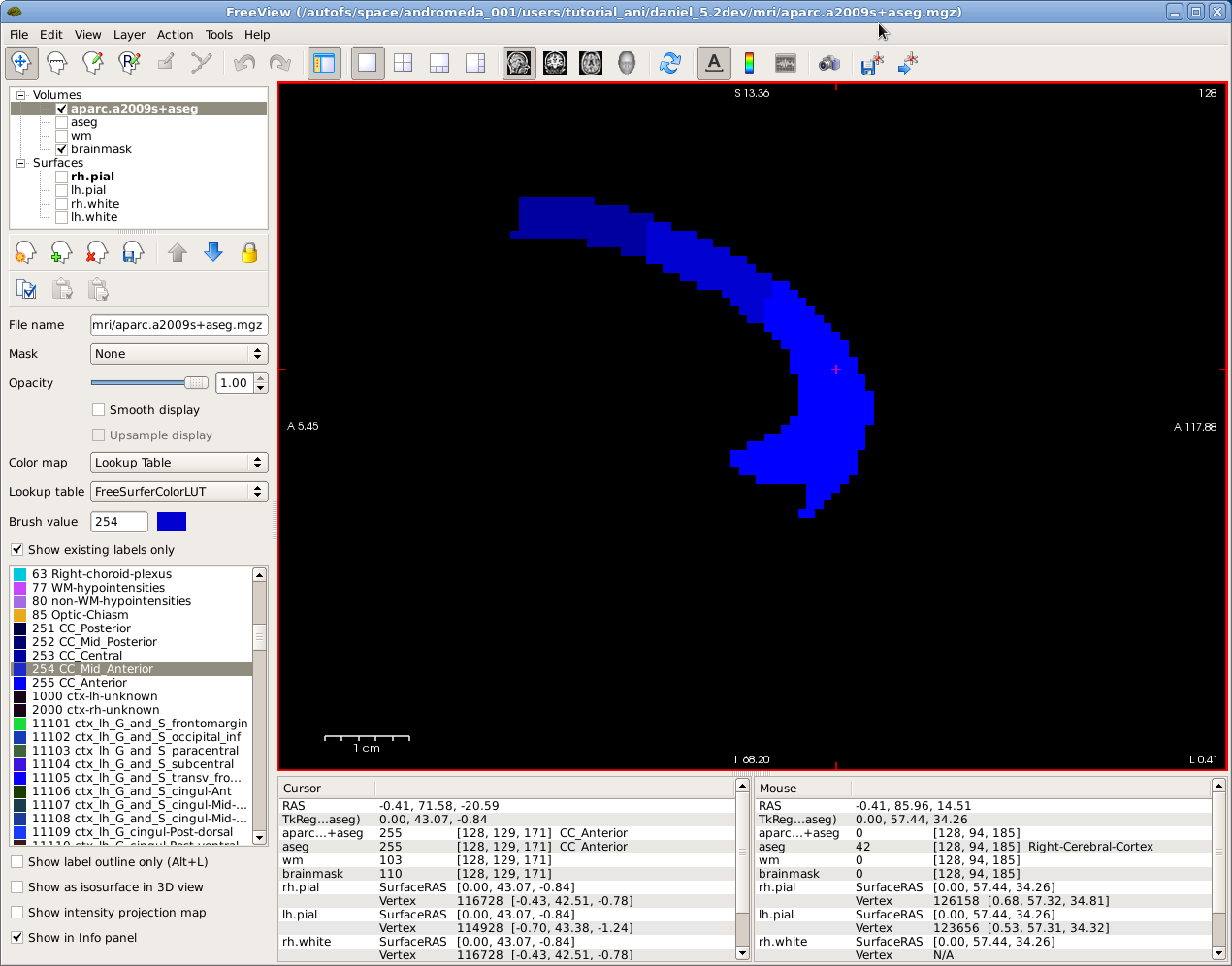Click the File name input field

click(178, 325)
